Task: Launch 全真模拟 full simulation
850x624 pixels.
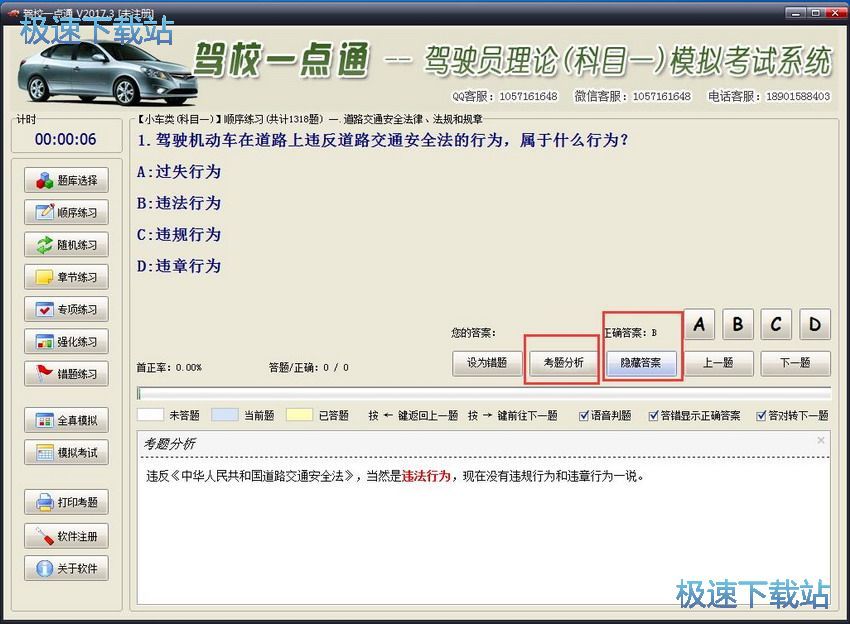Action: 66,420
